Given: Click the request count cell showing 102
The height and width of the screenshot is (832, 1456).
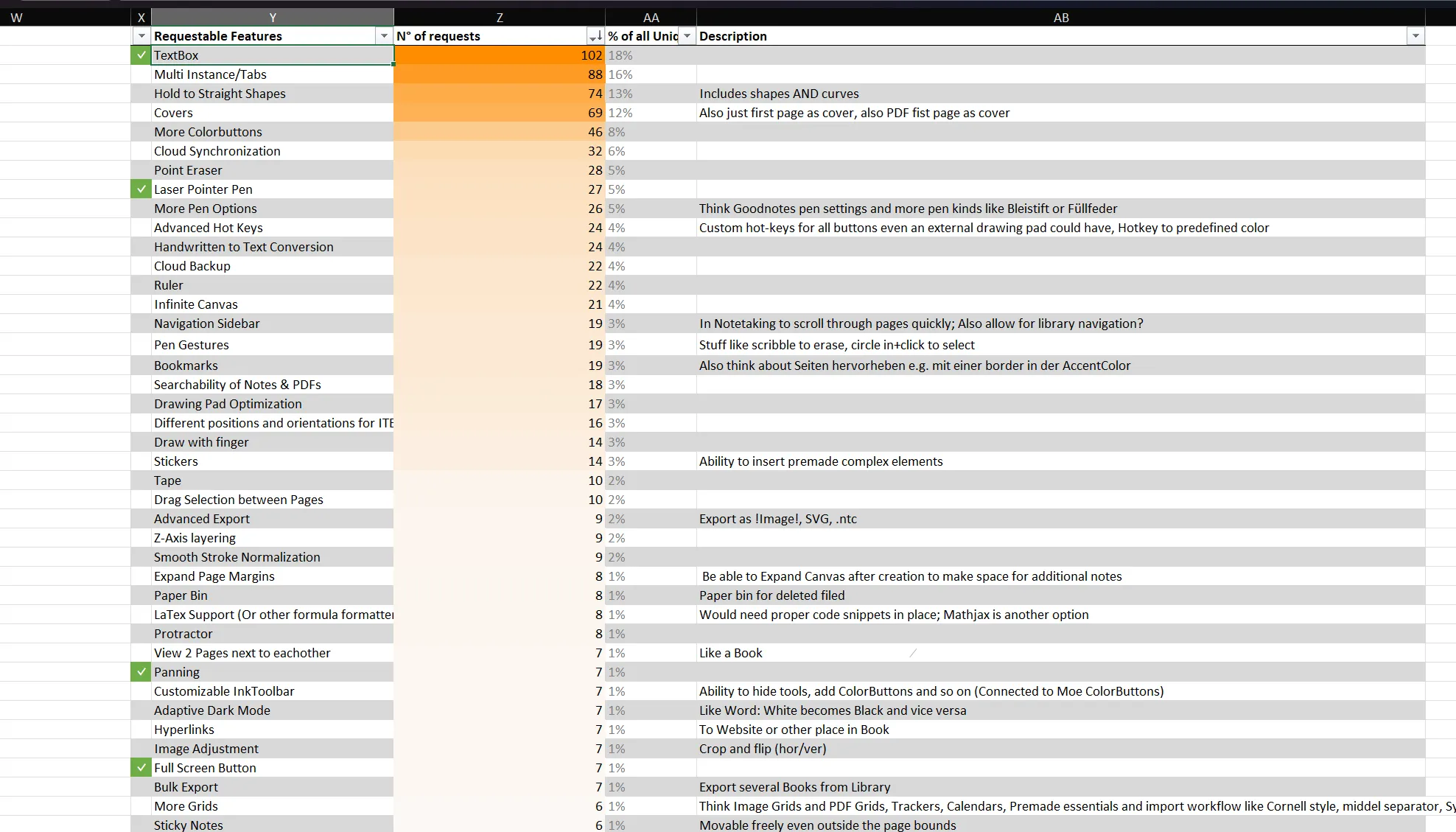Looking at the screenshot, I should [x=500, y=55].
